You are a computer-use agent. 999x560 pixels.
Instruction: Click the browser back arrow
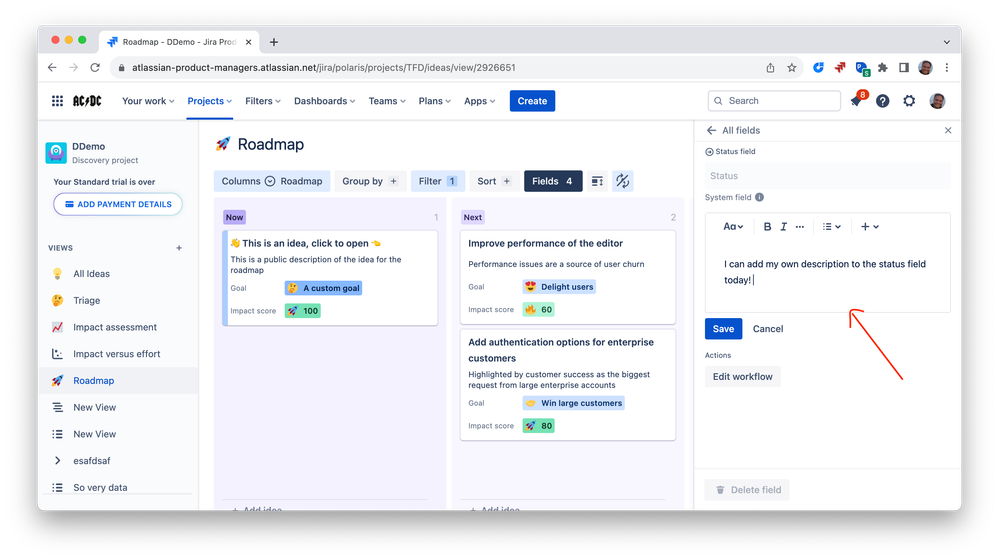tap(52, 68)
